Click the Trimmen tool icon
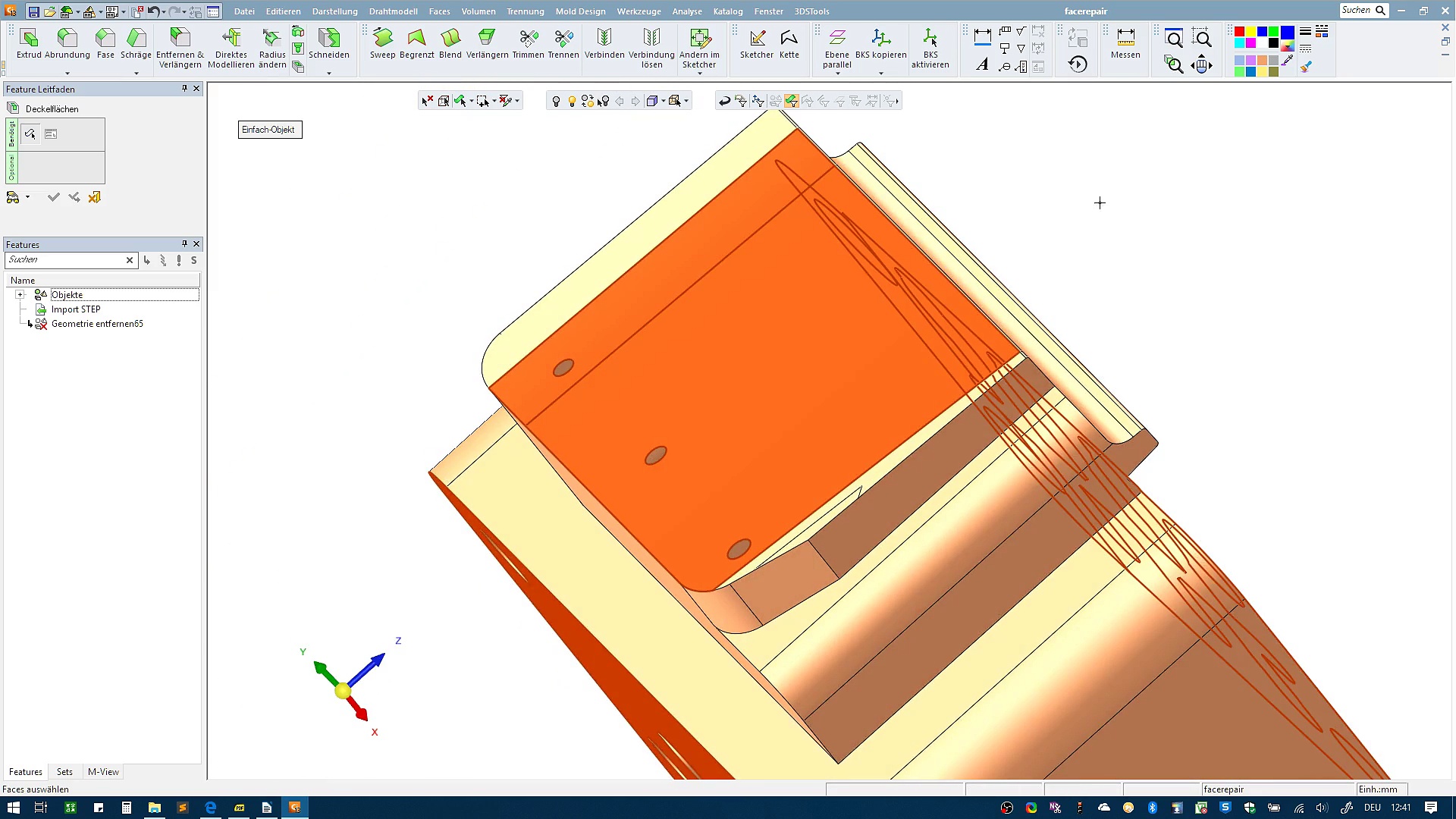 coord(528,38)
